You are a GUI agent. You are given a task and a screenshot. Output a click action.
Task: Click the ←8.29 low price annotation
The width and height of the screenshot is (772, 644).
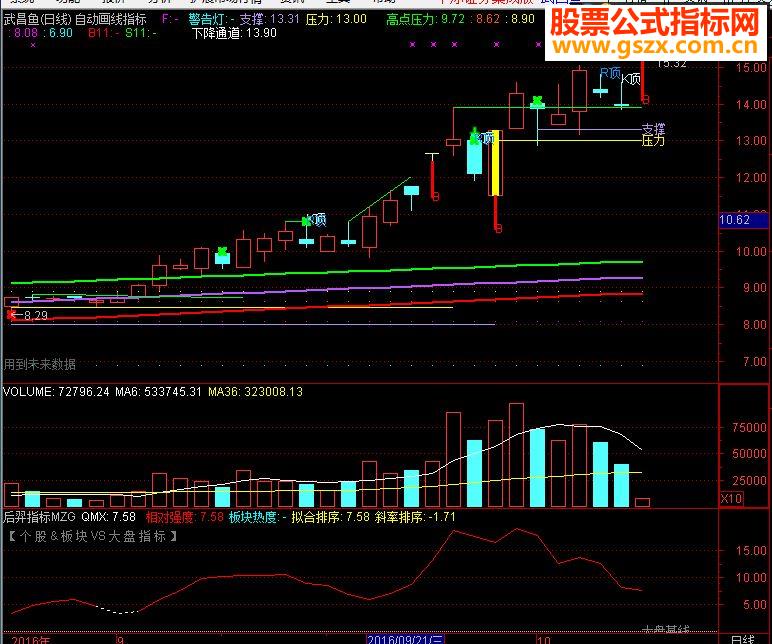(29, 316)
